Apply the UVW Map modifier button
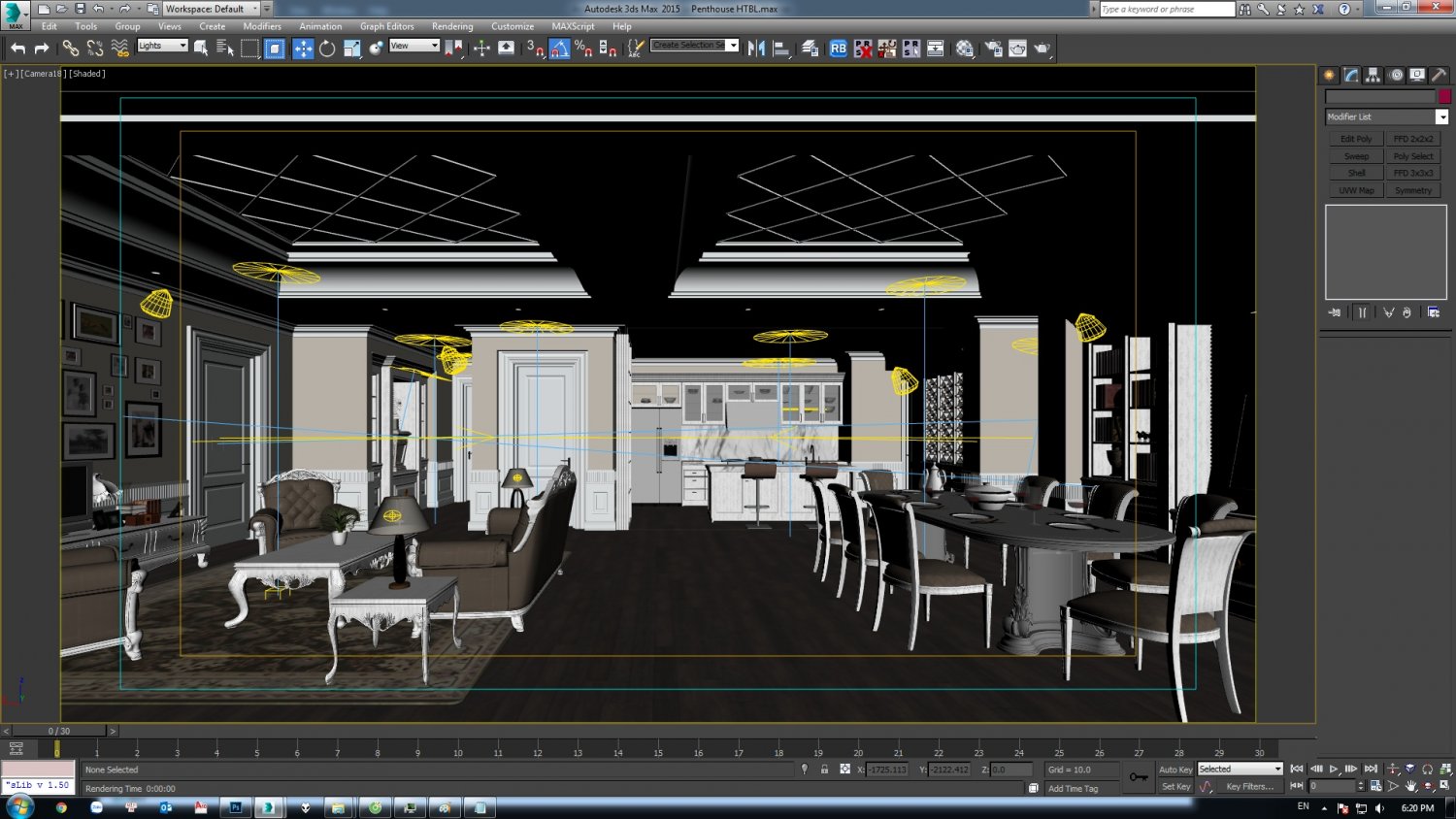This screenshot has height=819, width=1456. [x=1356, y=189]
